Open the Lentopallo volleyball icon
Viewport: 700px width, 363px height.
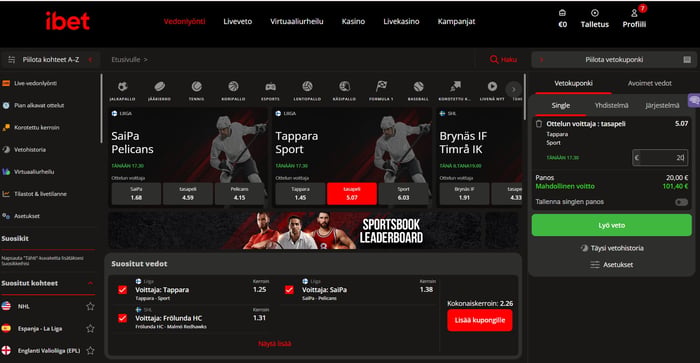[x=307, y=87]
